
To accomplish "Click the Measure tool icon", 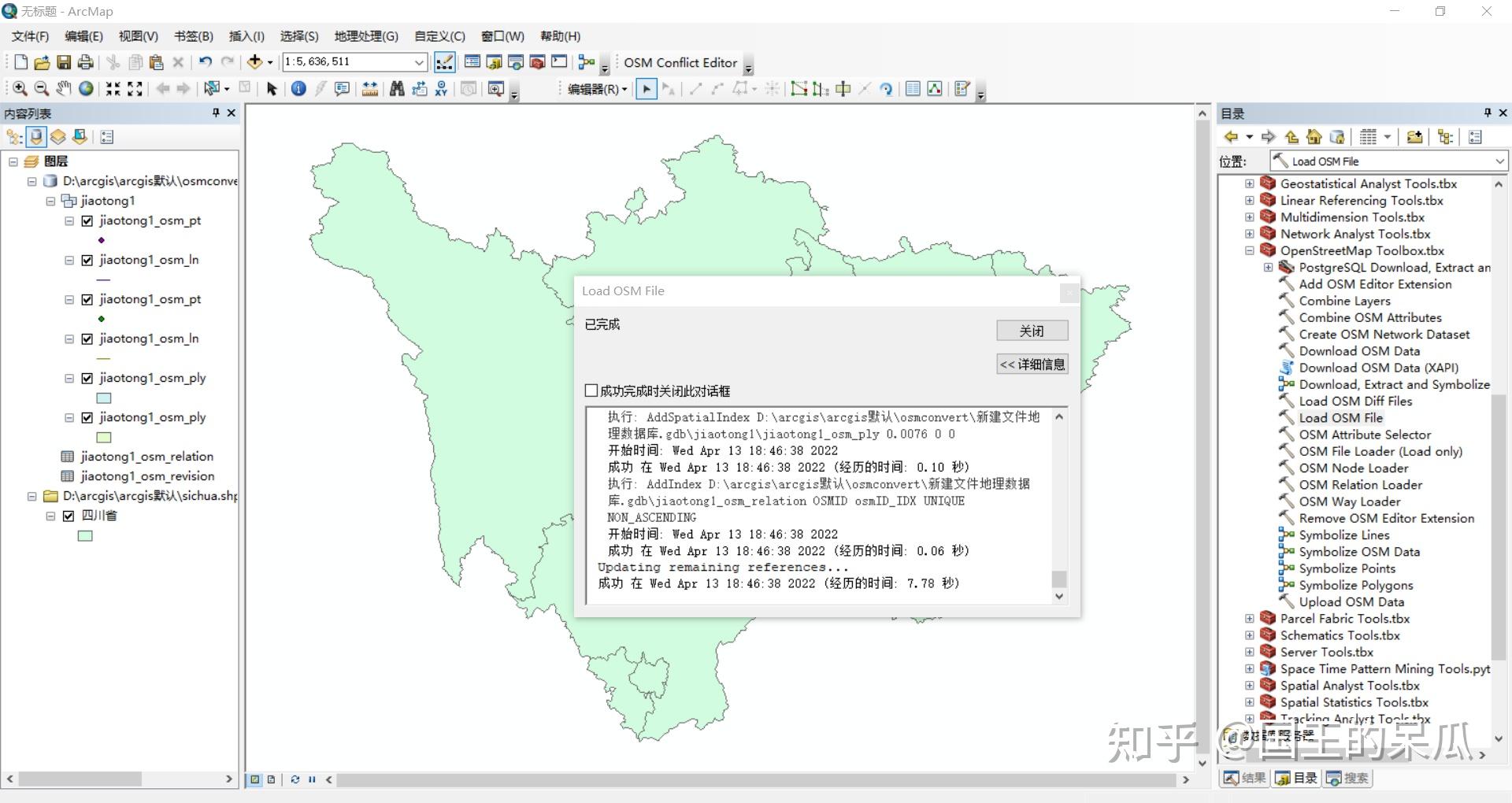I will (x=370, y=88).
